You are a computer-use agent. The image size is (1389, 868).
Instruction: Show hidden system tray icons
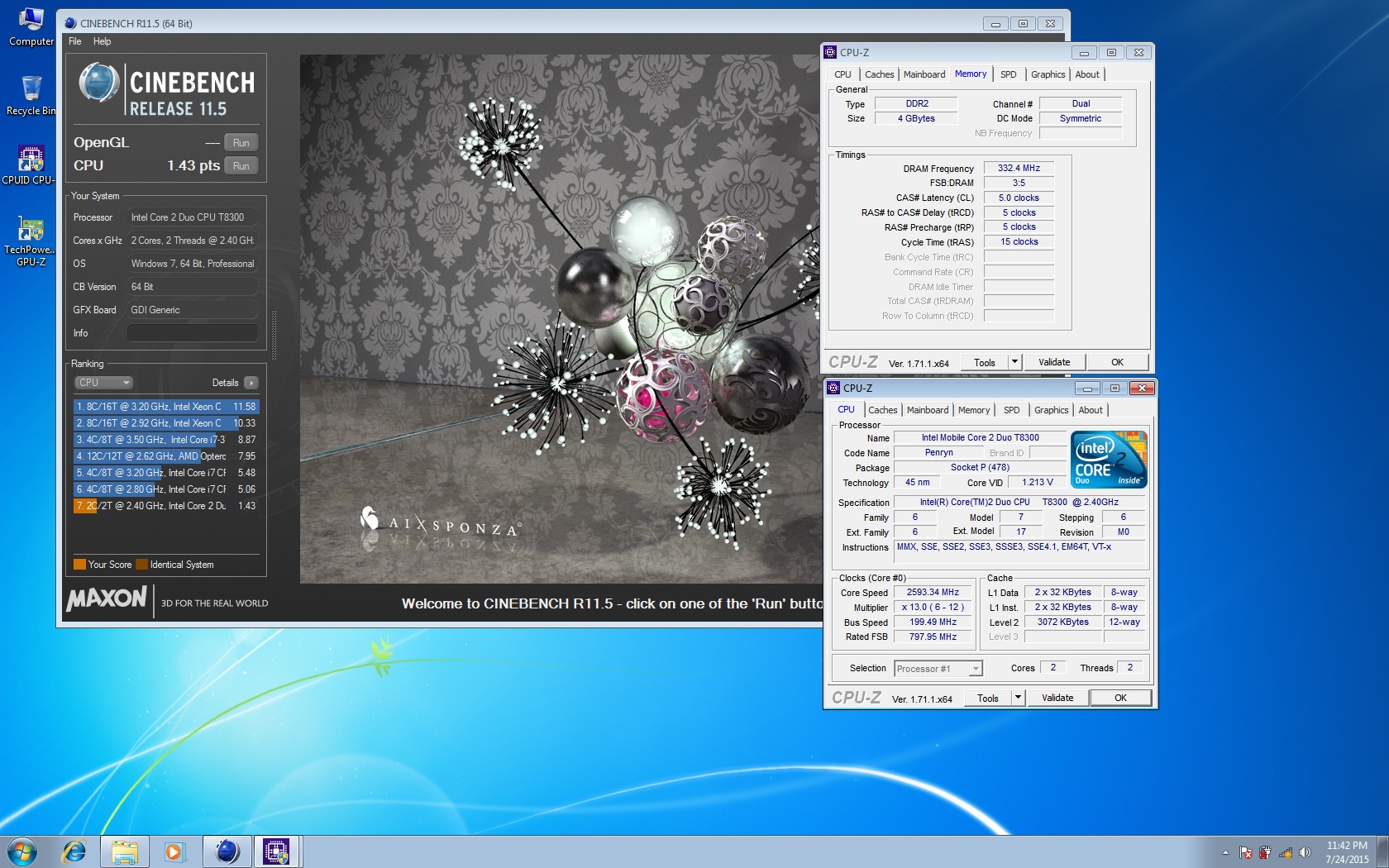point(1225,852)
